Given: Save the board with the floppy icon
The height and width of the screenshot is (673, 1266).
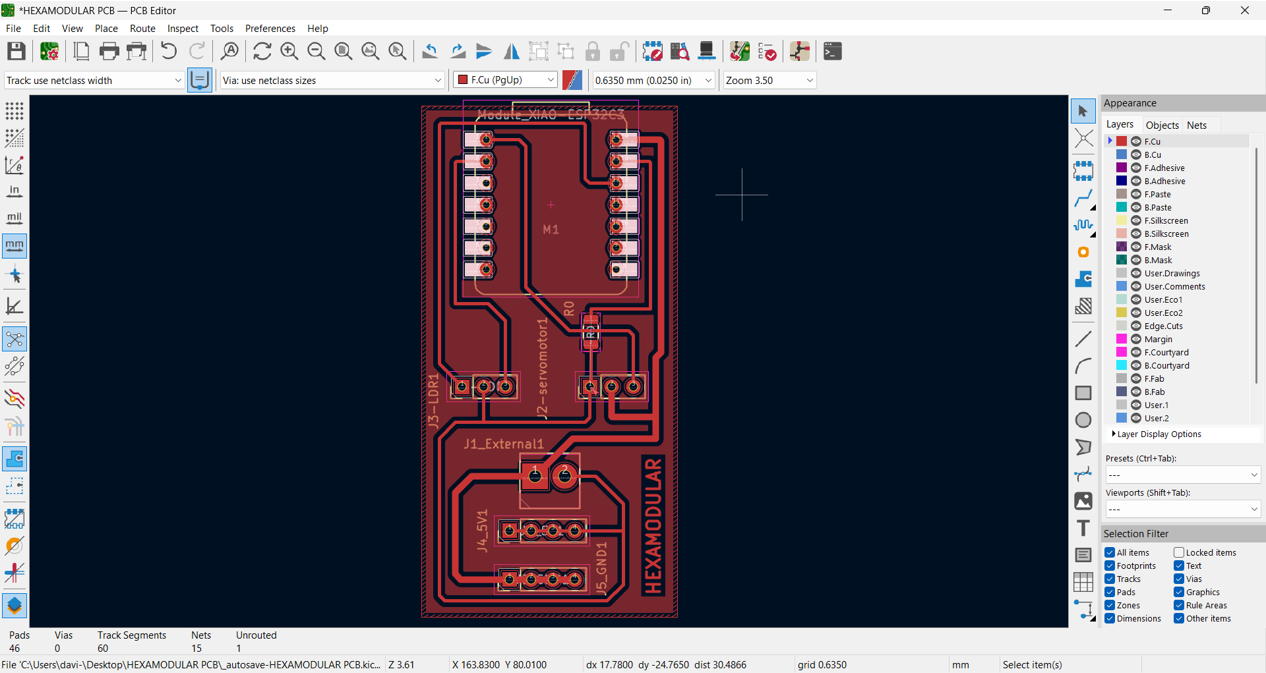Looking at the screenshot, I should (x=16, y=51).
